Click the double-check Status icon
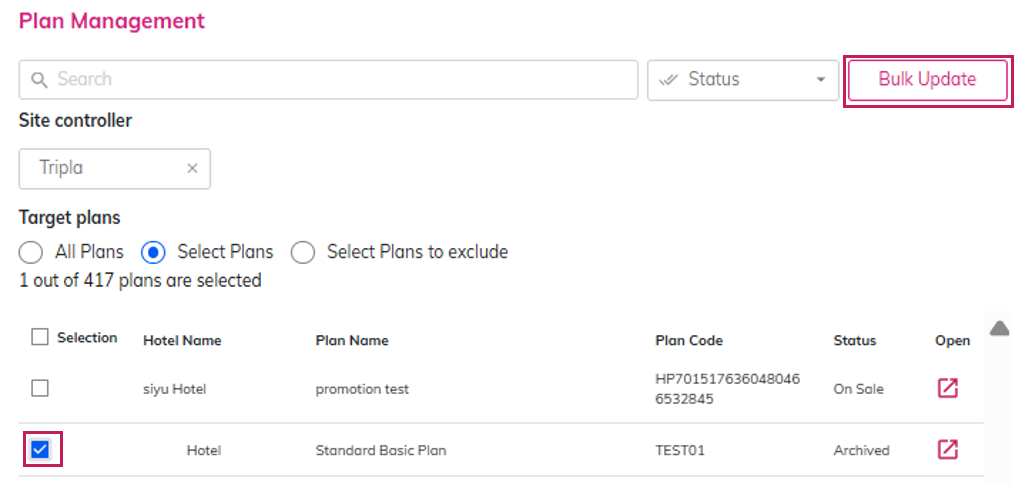The width and height of the screenshot is (1027, 484). (669, 80)
